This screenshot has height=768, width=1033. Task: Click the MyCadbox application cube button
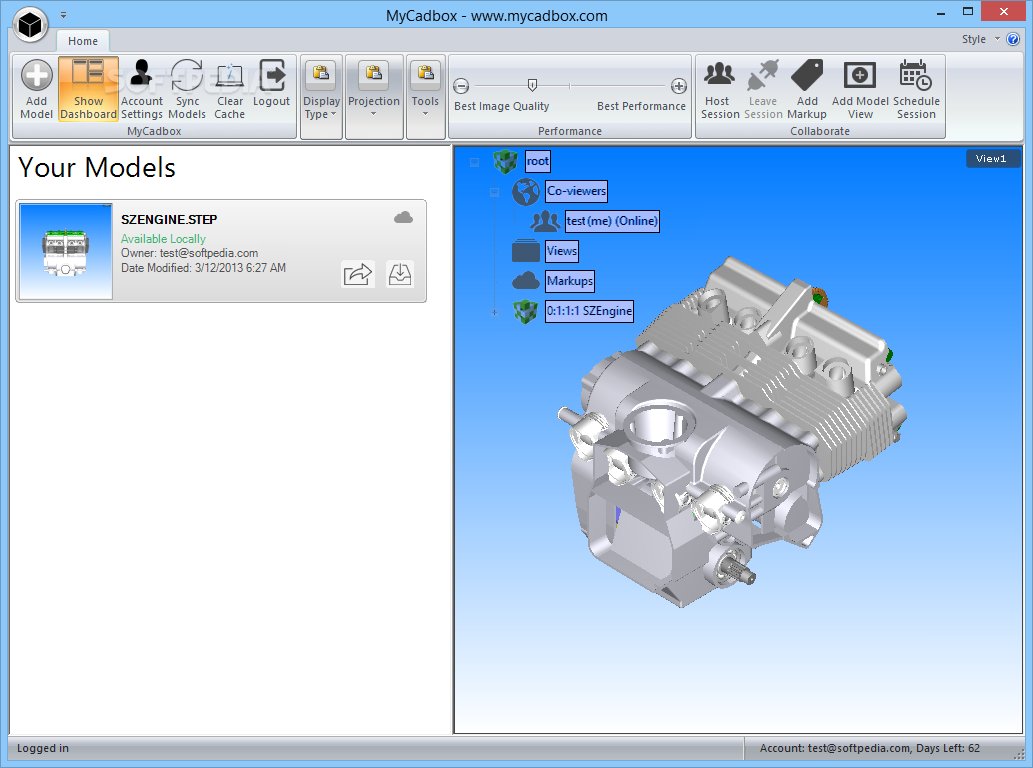click(30, 25)
